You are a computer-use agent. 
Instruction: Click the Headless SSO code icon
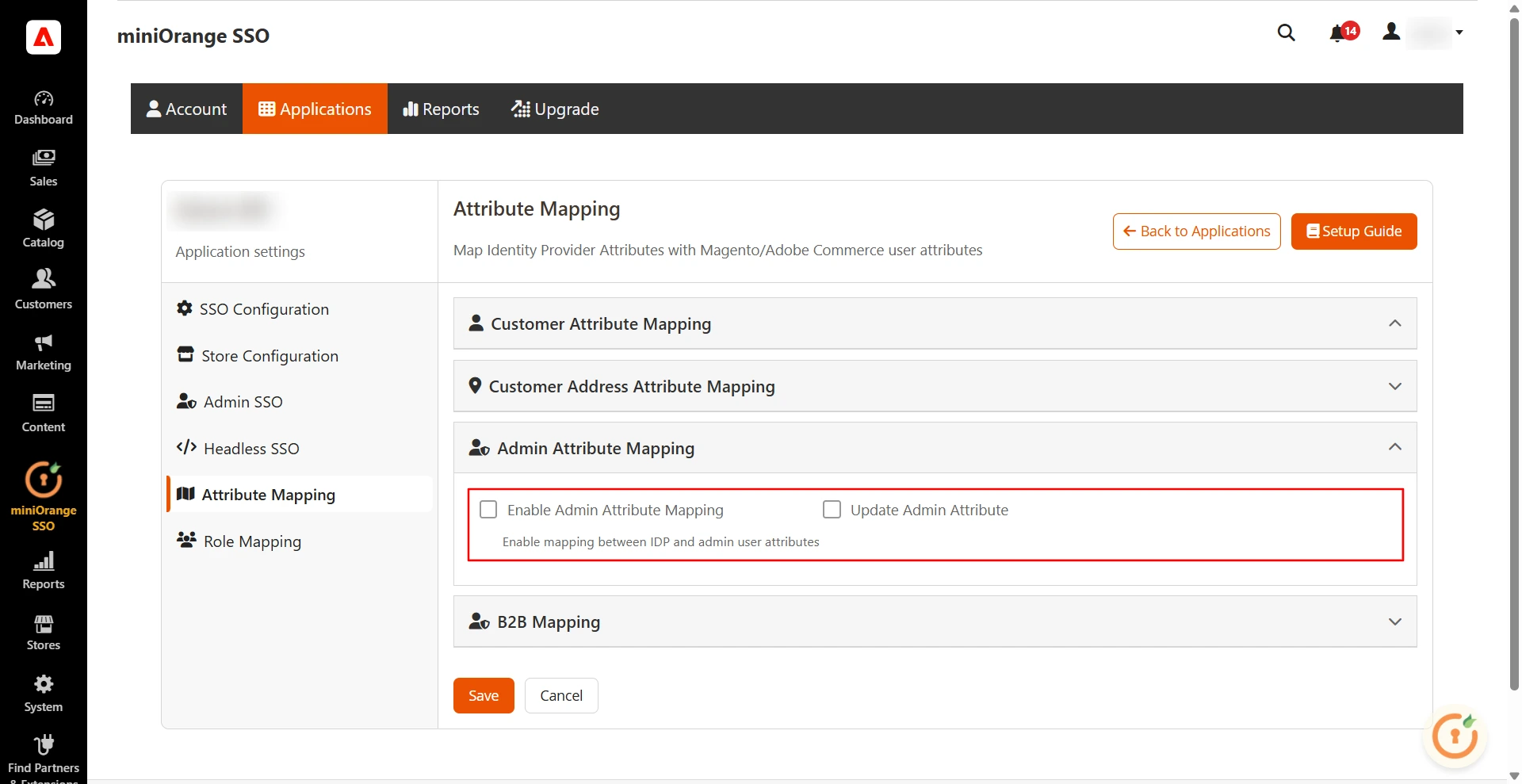[x=186, y=447]
